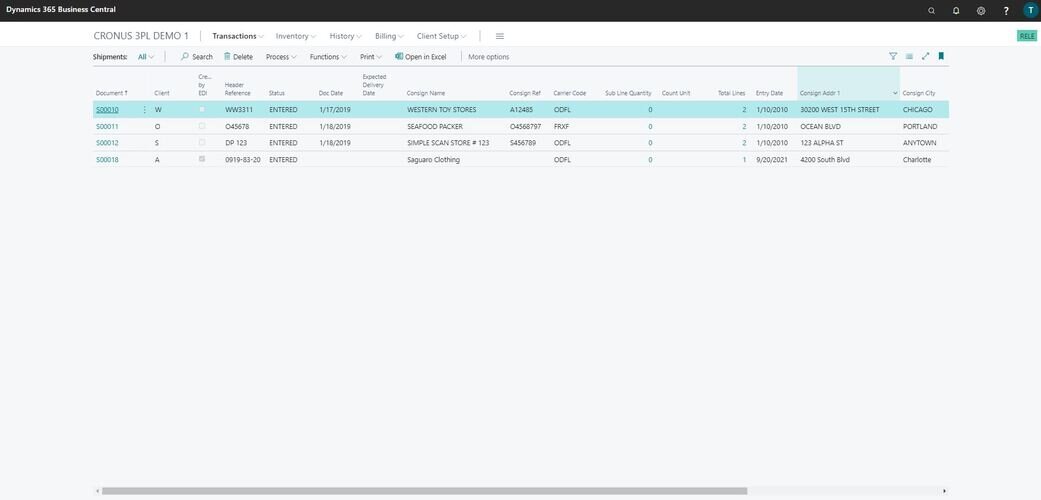Toggle Created by EDI checkbox for S00018
This screenshot has height=500, width=1041.
(x=202, y=159)
